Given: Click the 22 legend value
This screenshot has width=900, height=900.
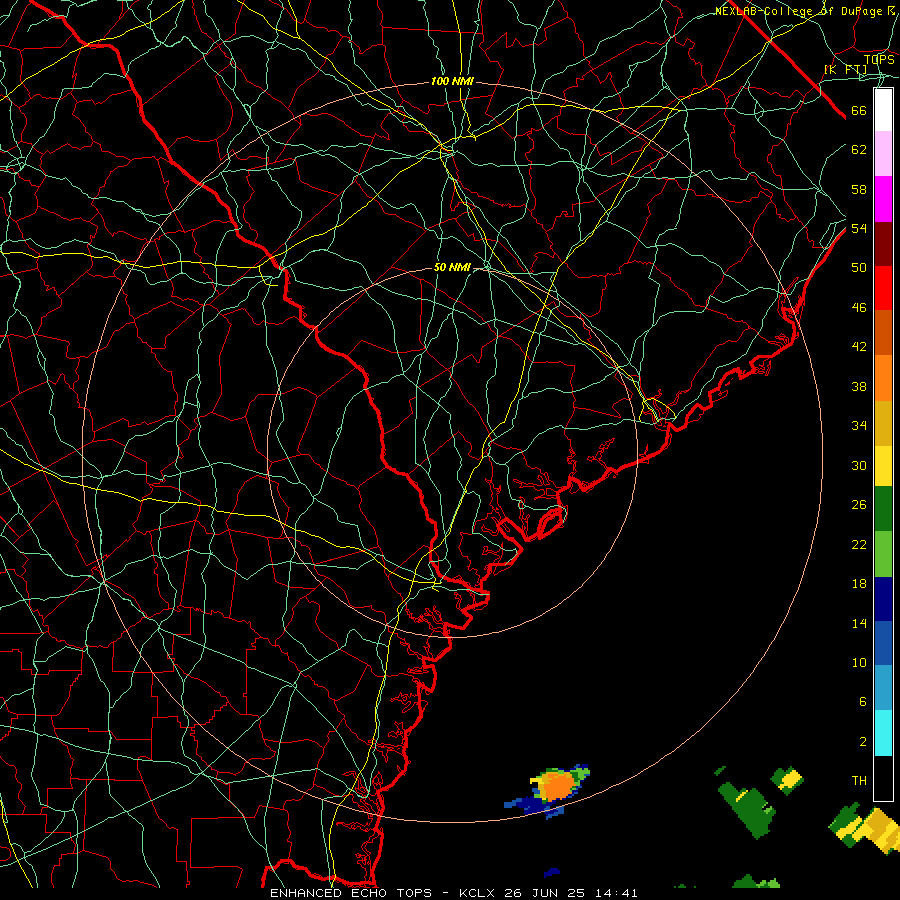Looking at the screenshot, I should click(859, 544).
